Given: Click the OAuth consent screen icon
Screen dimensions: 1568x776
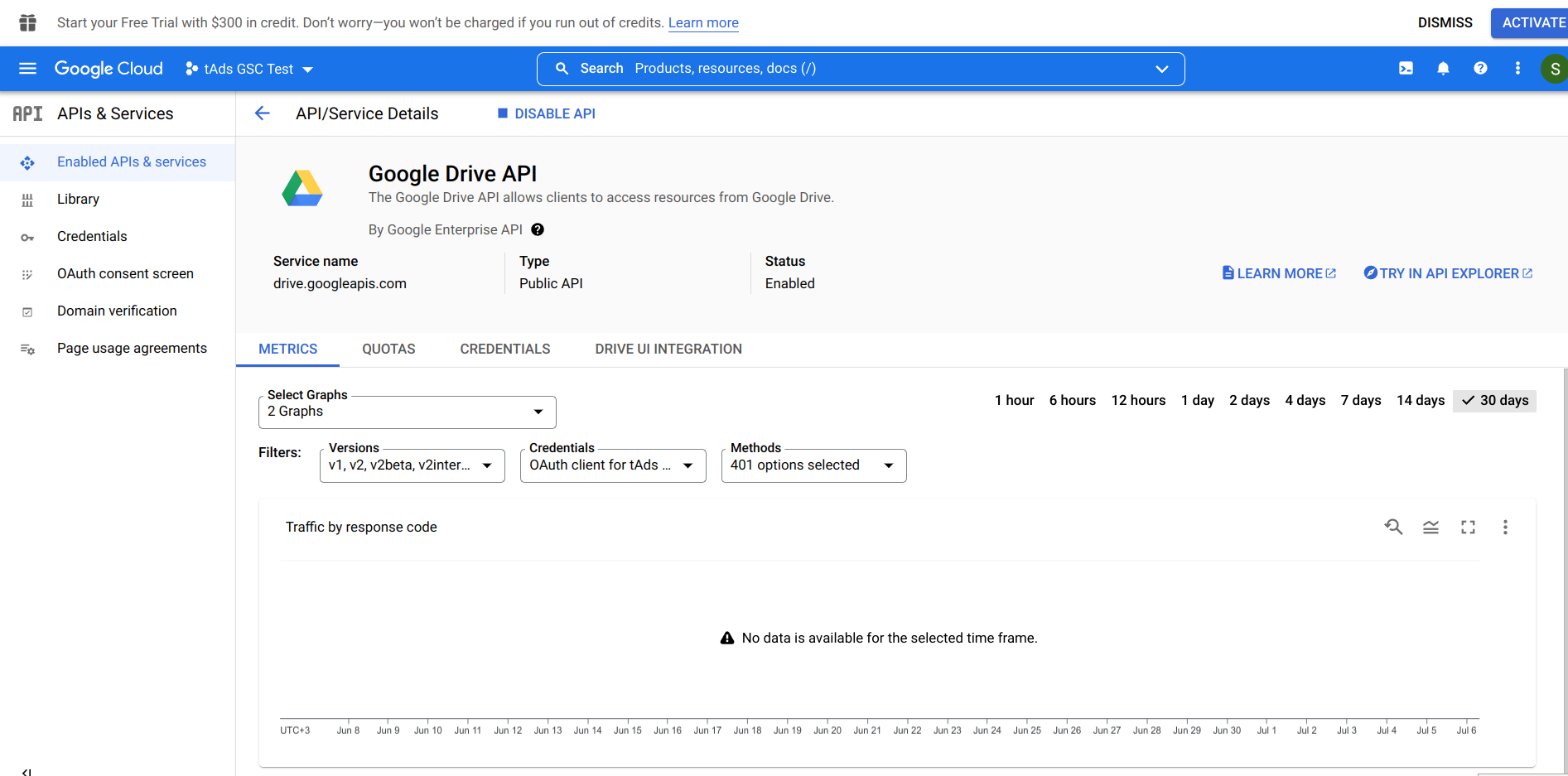Looking at the screenshot, I should (27, 274).
